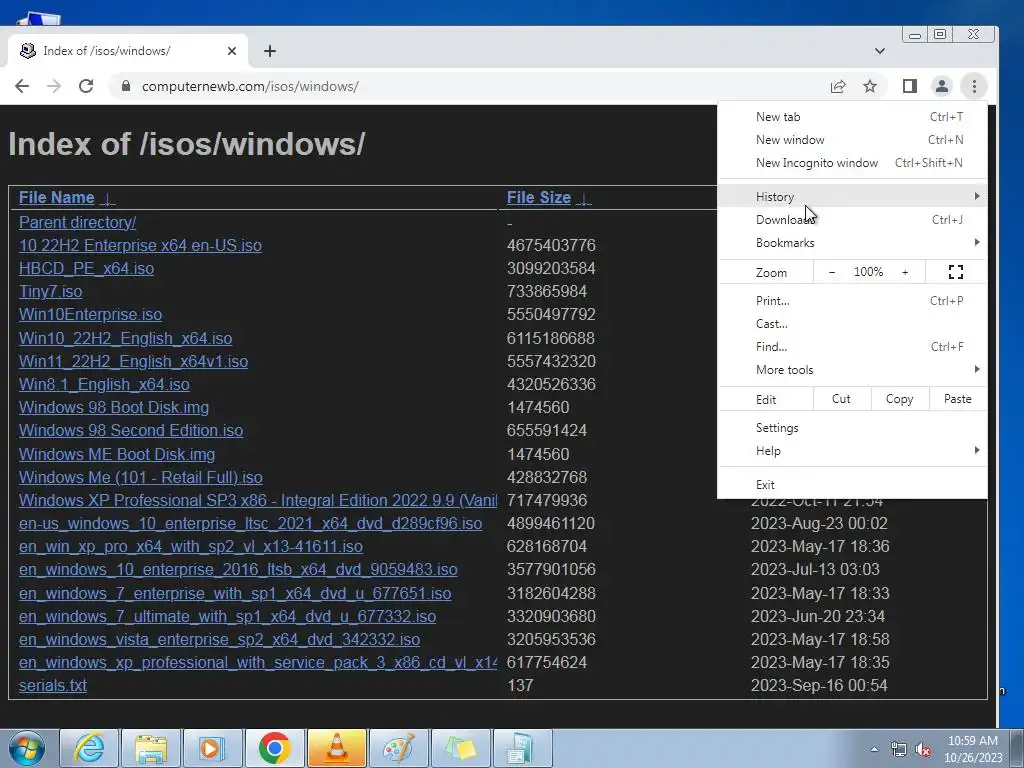1024x768 pixels.
Task: Expand More tools submenu
Action: click(x=852, y=370)
